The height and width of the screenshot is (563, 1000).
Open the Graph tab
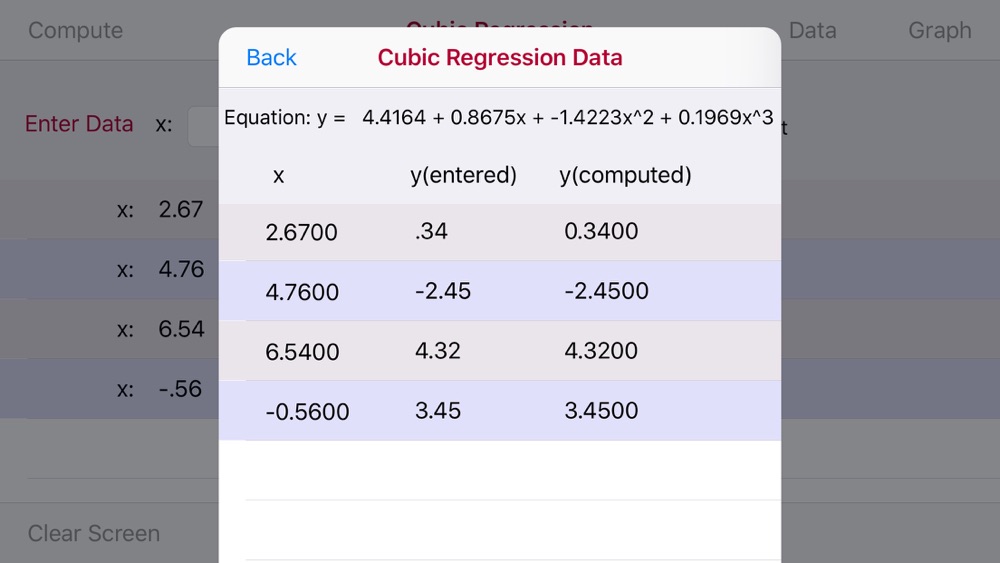939,30
